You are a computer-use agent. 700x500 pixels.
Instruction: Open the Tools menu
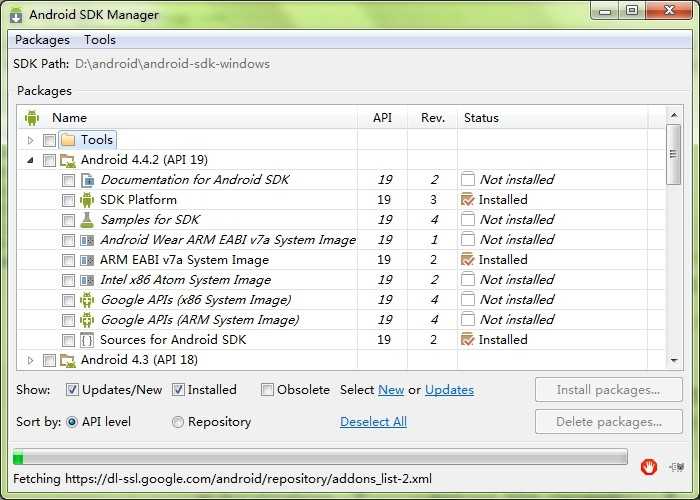100,40
